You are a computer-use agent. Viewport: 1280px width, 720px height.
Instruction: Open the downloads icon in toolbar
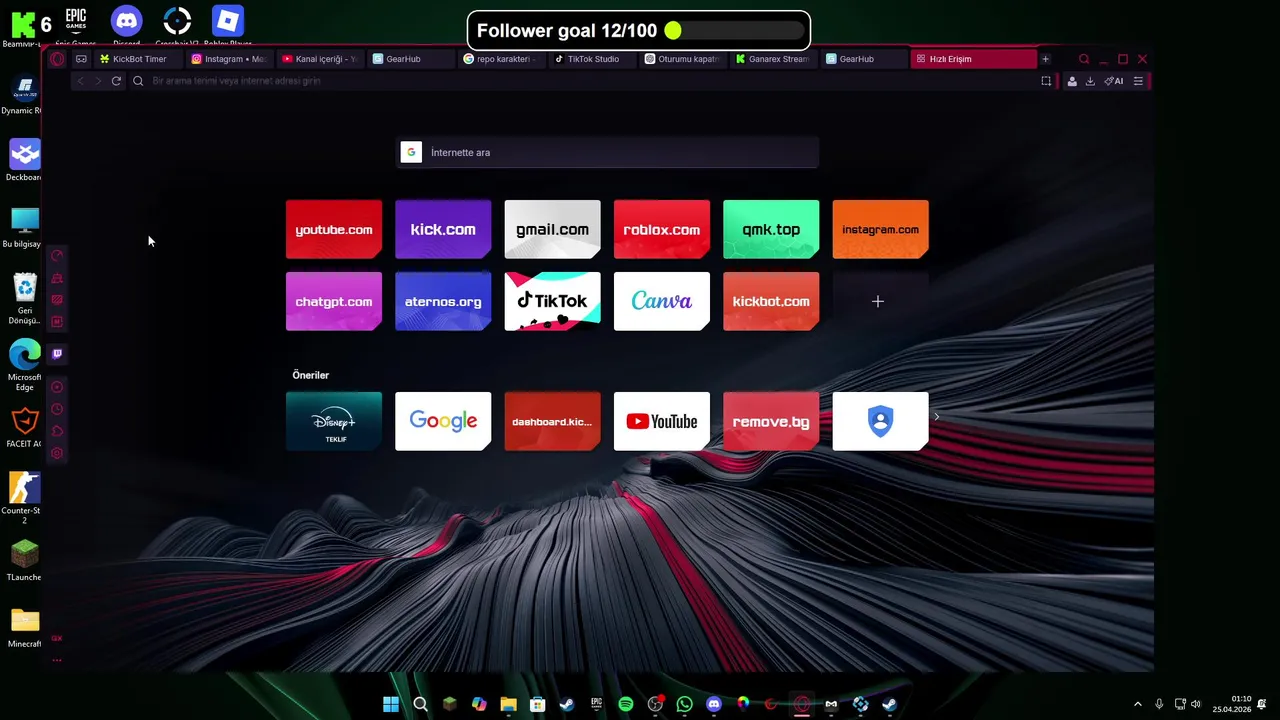[1090, 81]
